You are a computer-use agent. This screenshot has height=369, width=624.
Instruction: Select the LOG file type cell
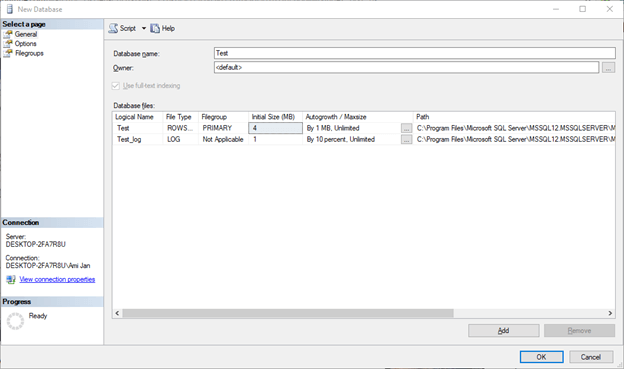click(x=180, y=139)
